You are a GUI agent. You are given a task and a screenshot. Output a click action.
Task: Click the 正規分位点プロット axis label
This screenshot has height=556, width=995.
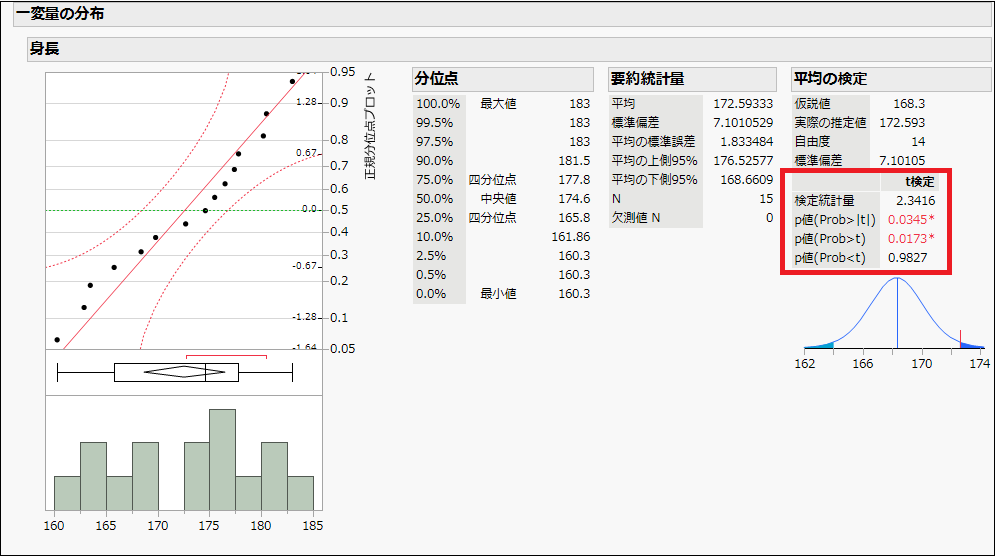371,126
